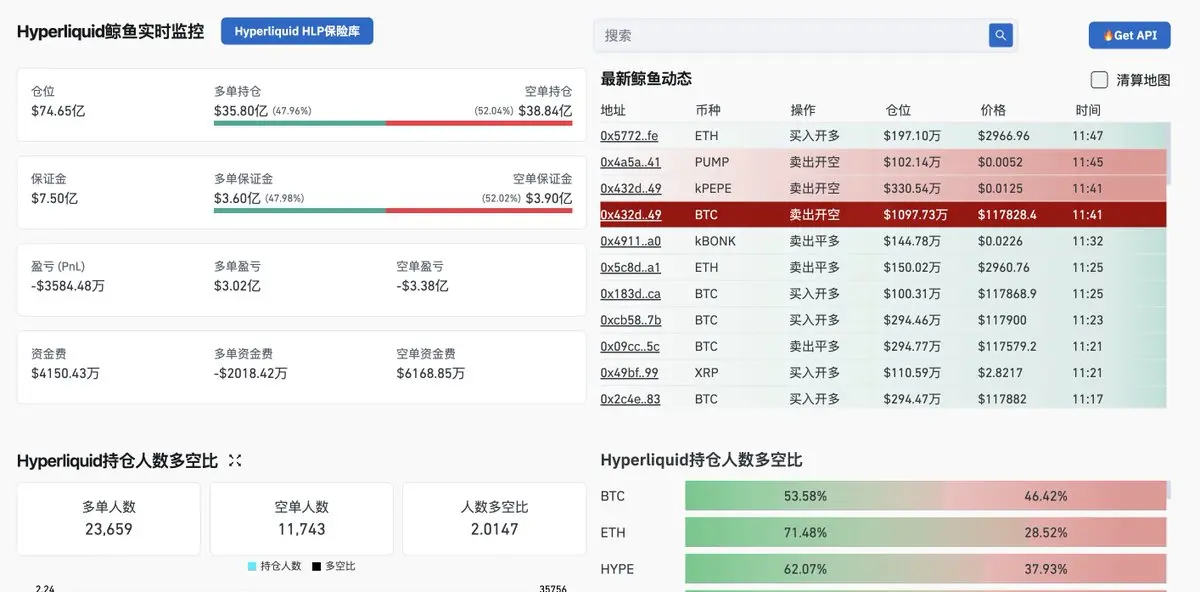Open address 0x432d..49 in kPEPE row
Image resolution: width=1200 pixels, height=592 pixels.
(x=631, y=188)
